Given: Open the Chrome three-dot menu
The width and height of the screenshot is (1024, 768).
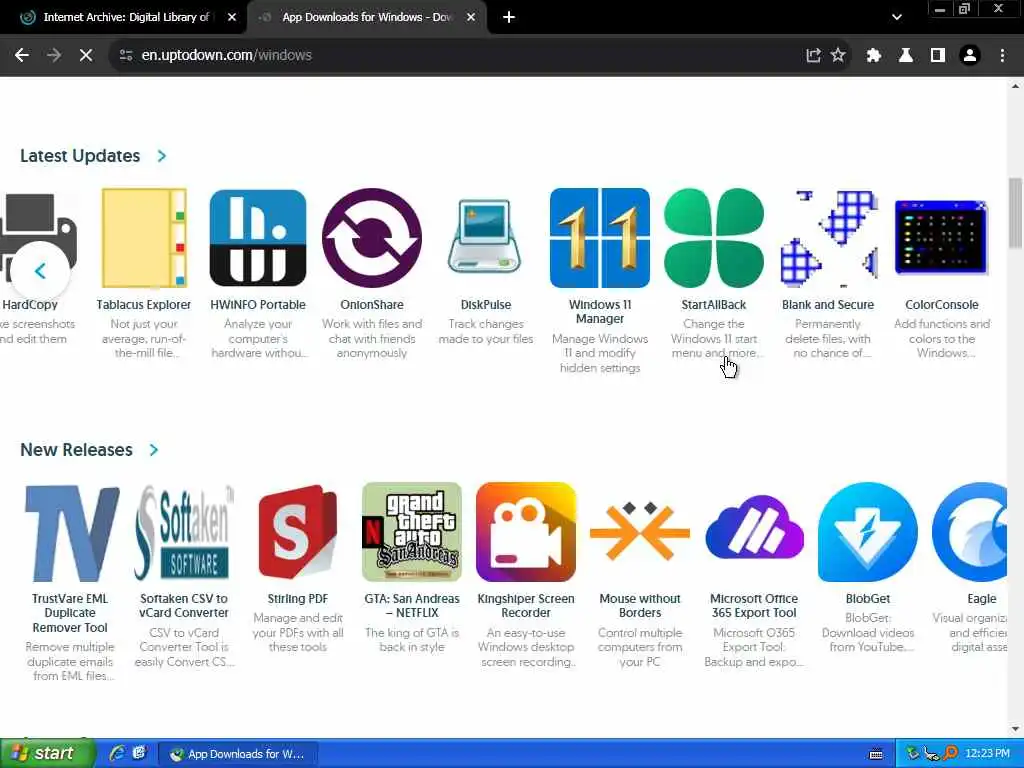Looking at the screenshot, I should (x=1002, y=56).
